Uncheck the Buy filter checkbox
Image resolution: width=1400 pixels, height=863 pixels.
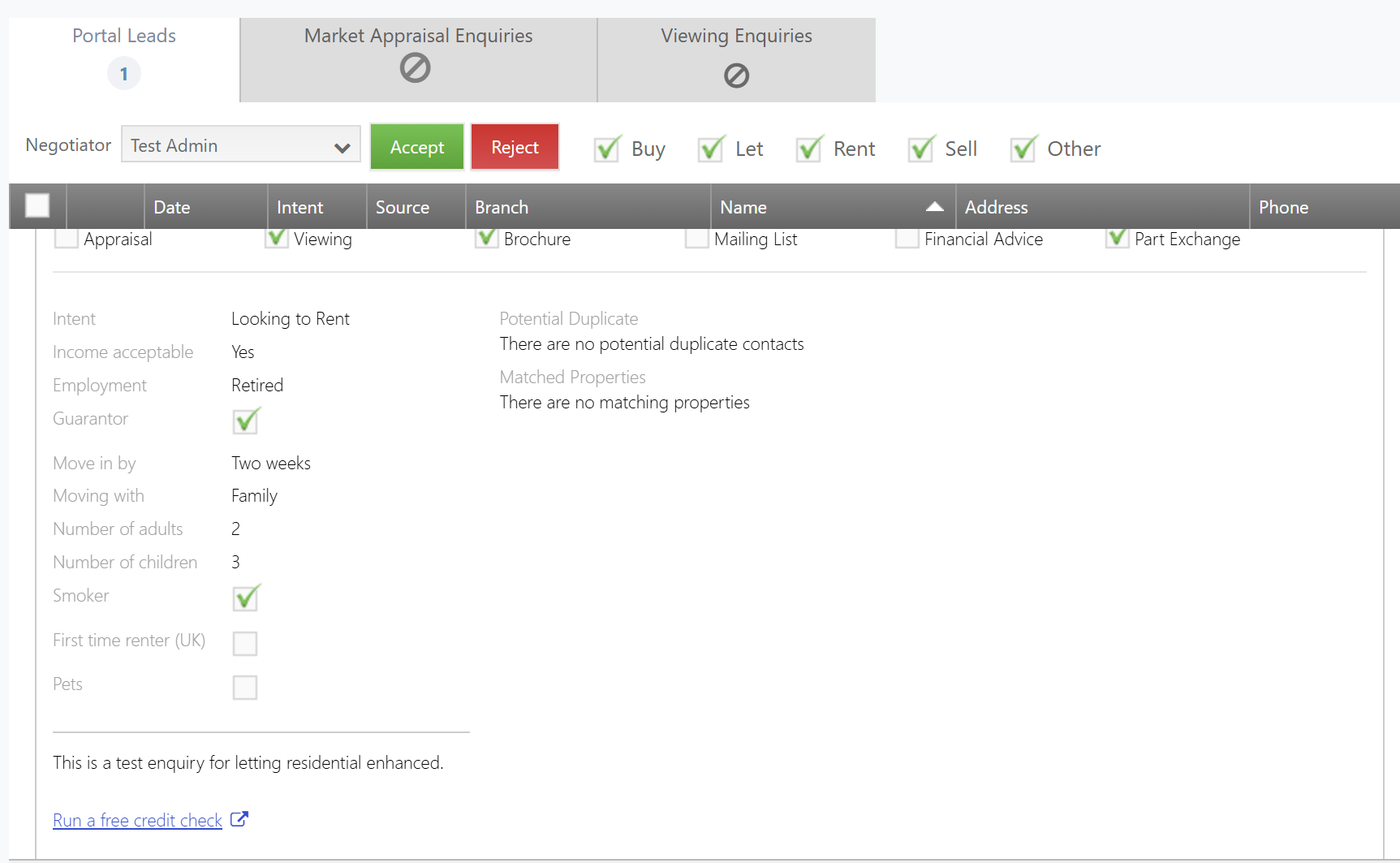click(607, 149)
